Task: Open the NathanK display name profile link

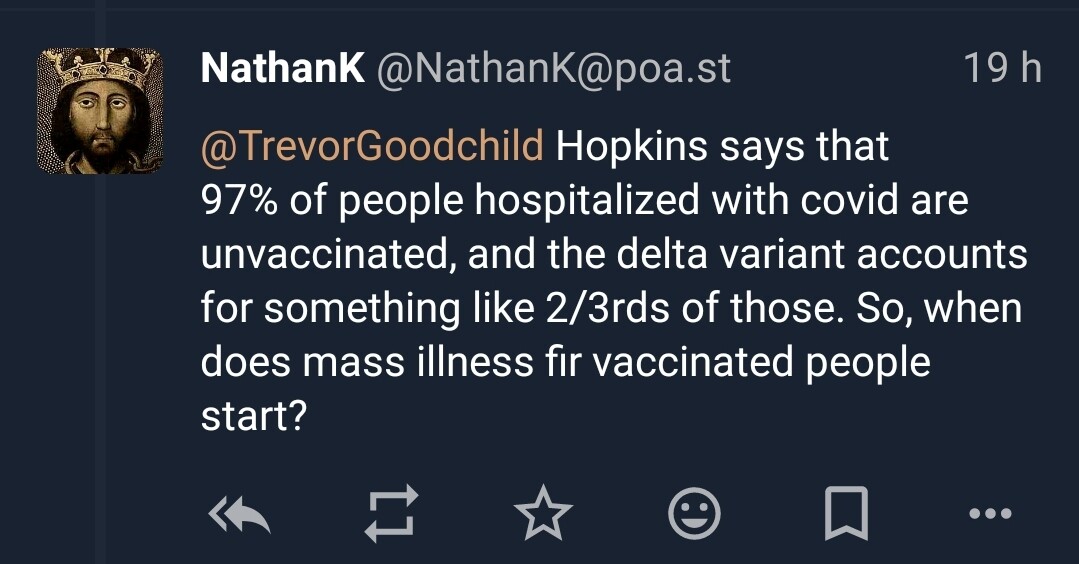Action: coord(282,68)
